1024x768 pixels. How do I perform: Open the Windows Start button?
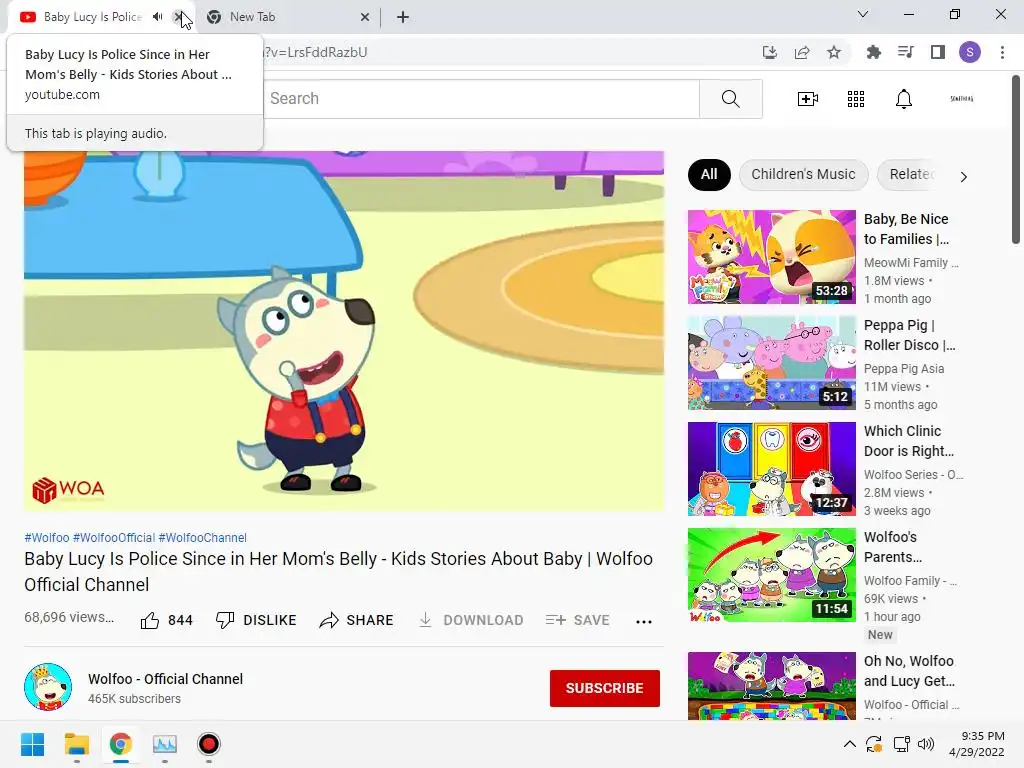coord(33,744)
